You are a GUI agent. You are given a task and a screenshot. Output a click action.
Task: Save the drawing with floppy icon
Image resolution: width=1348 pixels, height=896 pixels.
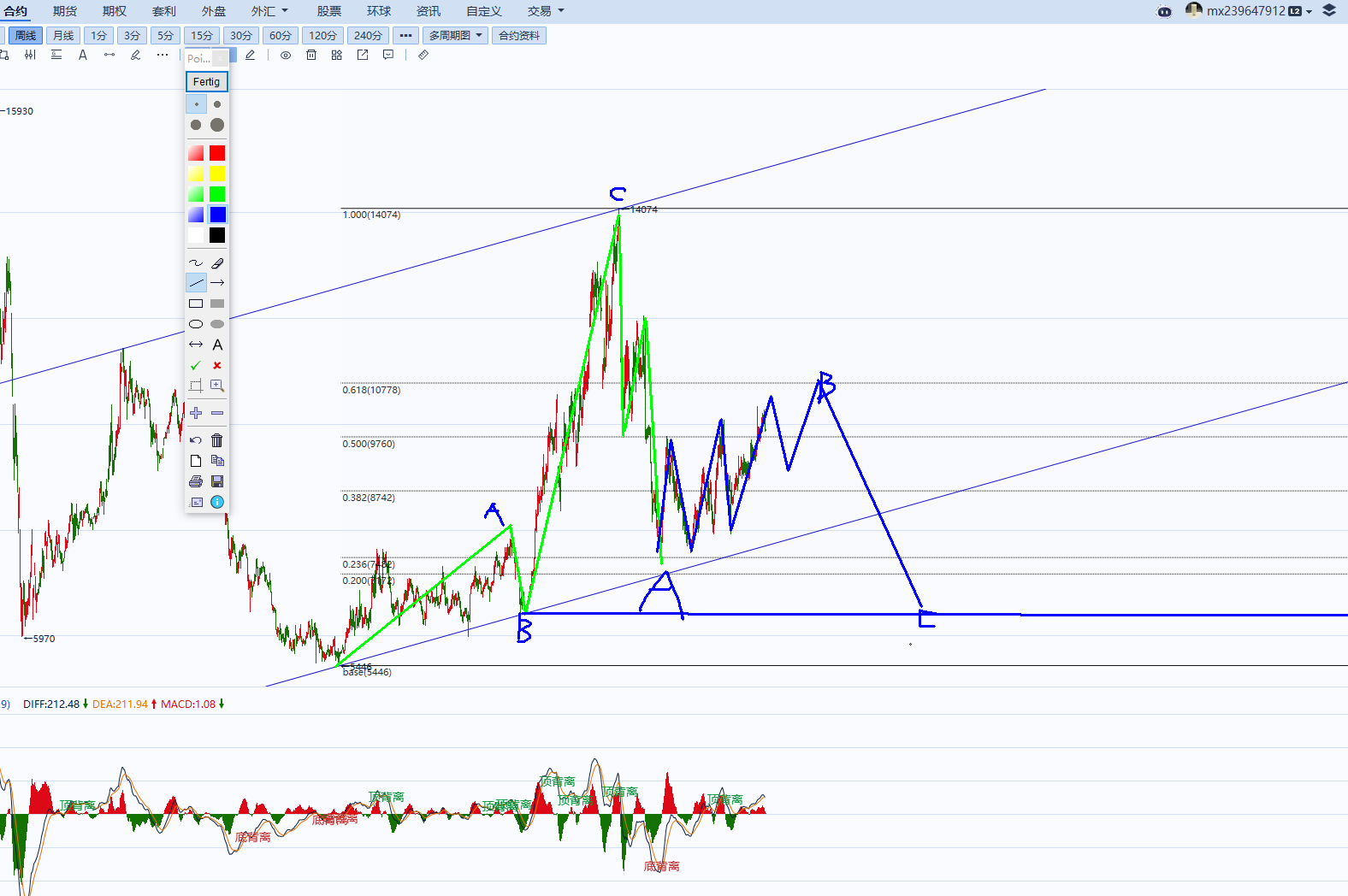click(217, 481)
